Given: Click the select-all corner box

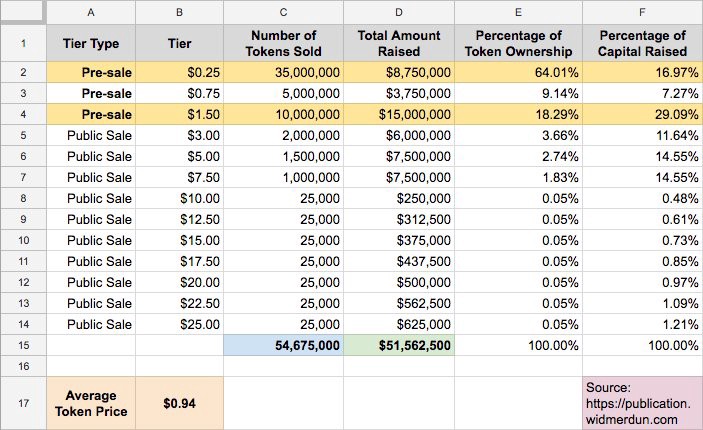Looking at the screenshot, I should tap(23, 12).
